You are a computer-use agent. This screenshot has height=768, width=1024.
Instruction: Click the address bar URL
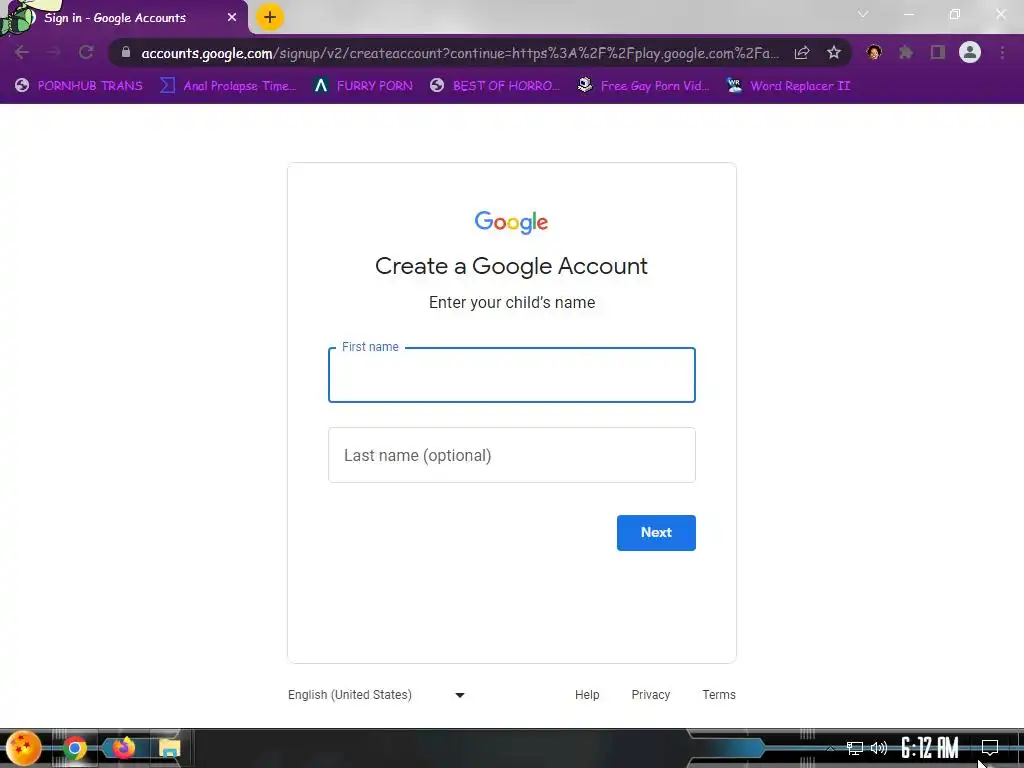click(x=460, y=53)
